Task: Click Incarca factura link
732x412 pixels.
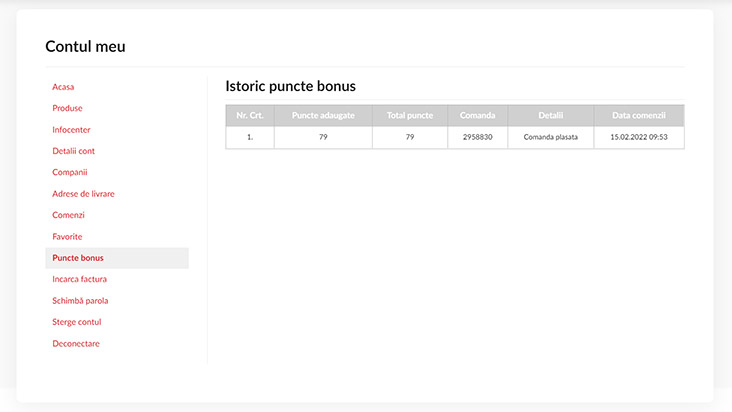Action: pyautogui.click(x=79, y=279)
